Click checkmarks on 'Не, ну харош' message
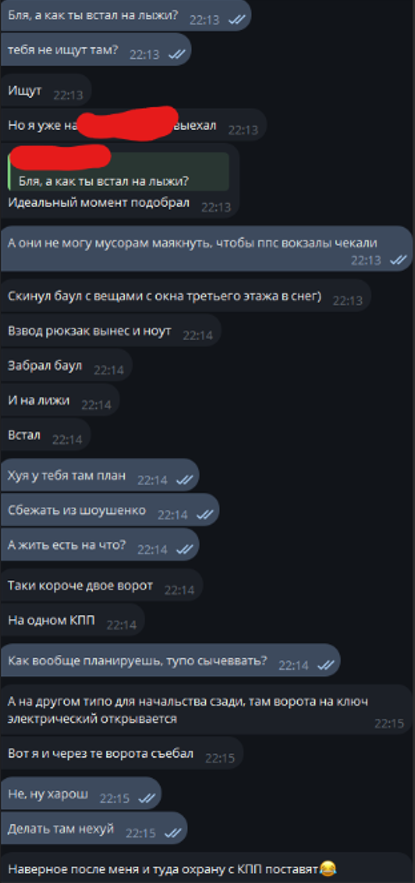This screenshot has width=415, height=883. [146, 798]
